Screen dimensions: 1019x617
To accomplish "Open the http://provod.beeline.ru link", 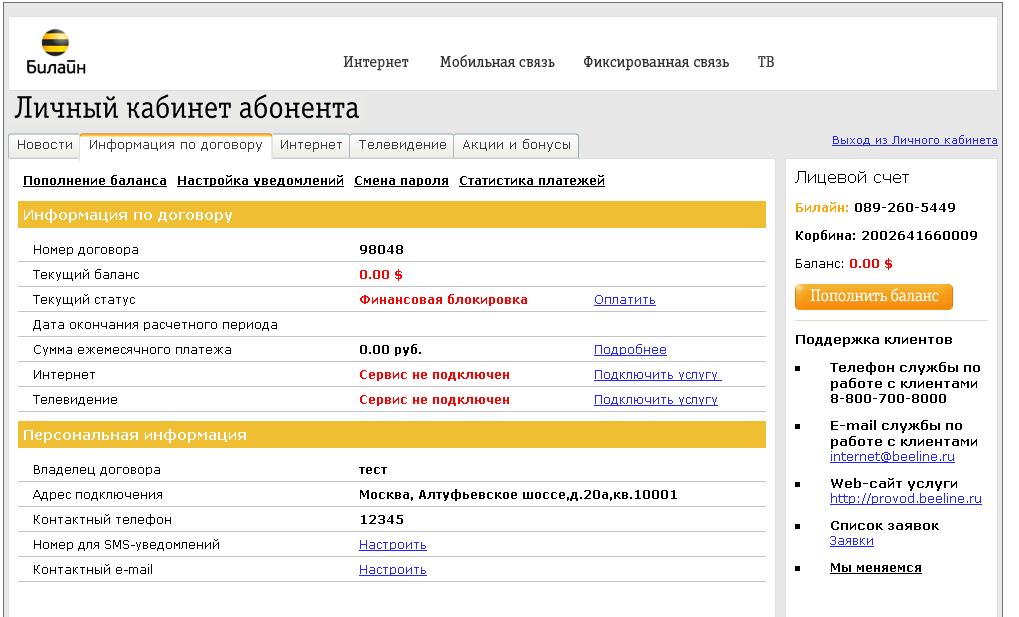I will point(906,499).
